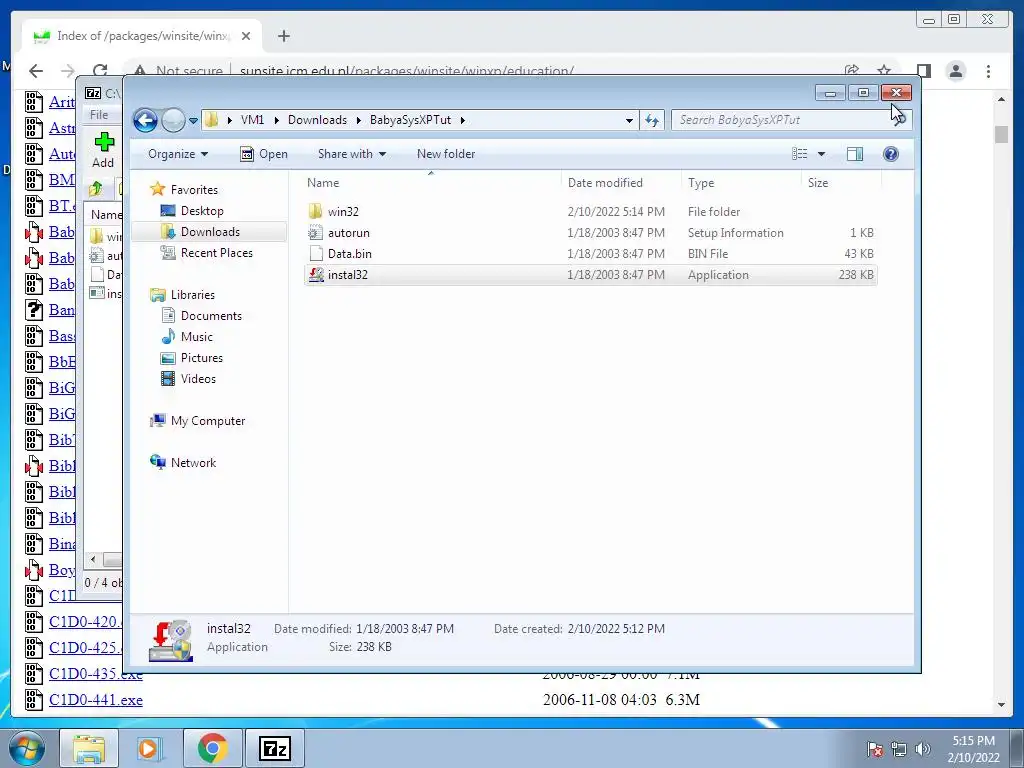This screenshot has height=768, width=1024.
Task: Click the Windows Start button
Action: [27, 748]
